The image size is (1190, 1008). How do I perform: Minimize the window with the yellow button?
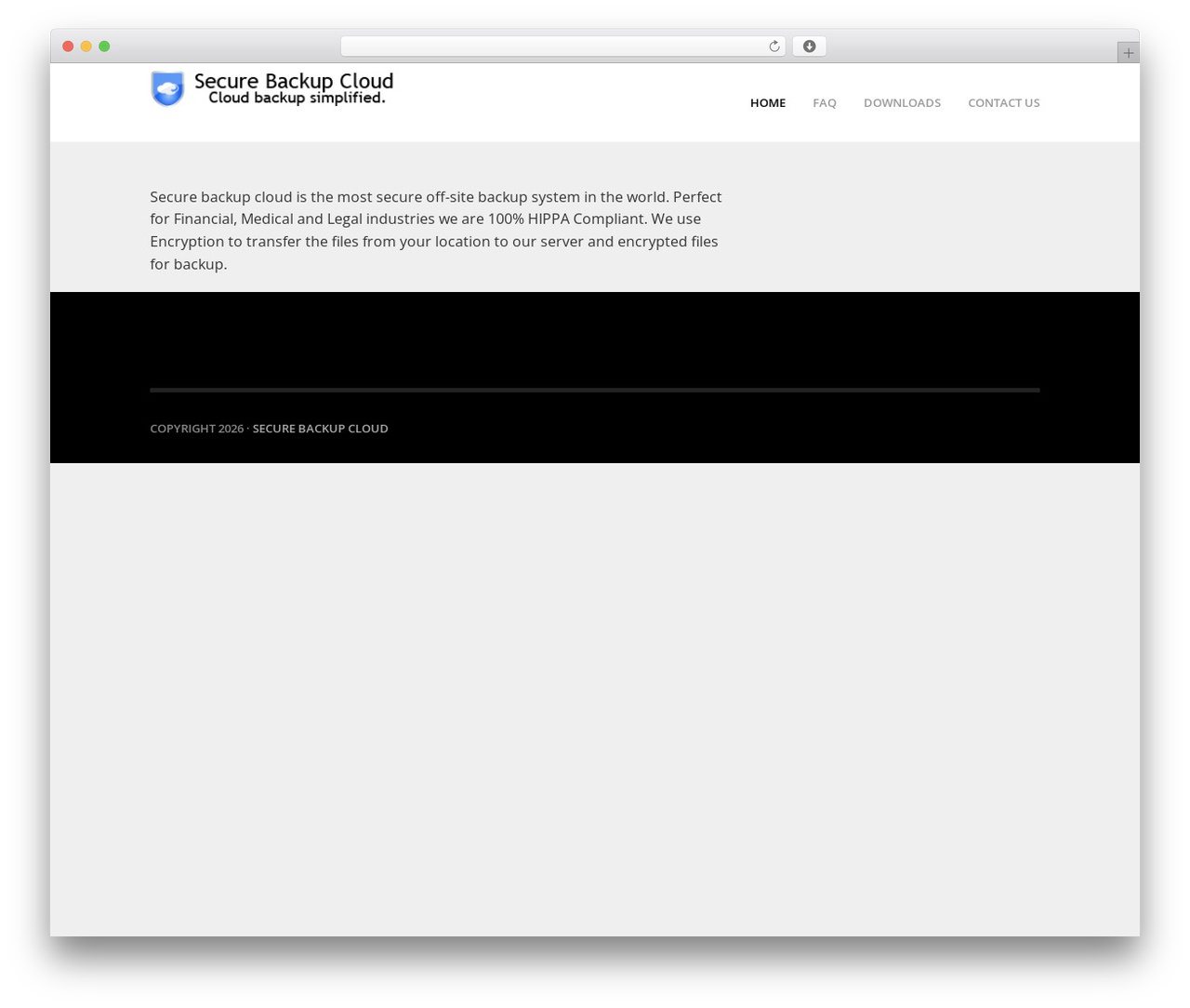click(x=86, y=46)
